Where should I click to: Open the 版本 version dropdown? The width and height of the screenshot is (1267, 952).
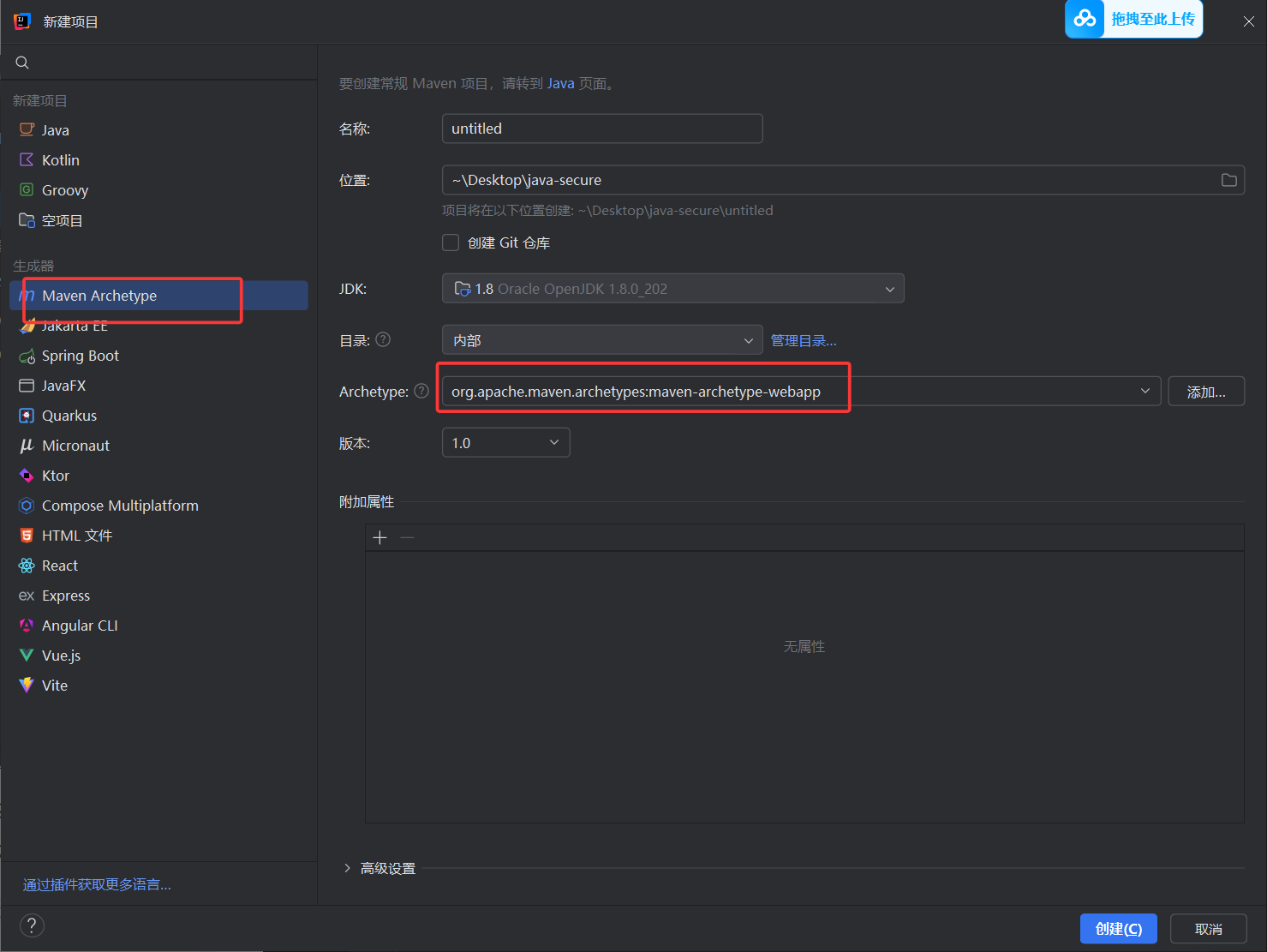point(505,443)
